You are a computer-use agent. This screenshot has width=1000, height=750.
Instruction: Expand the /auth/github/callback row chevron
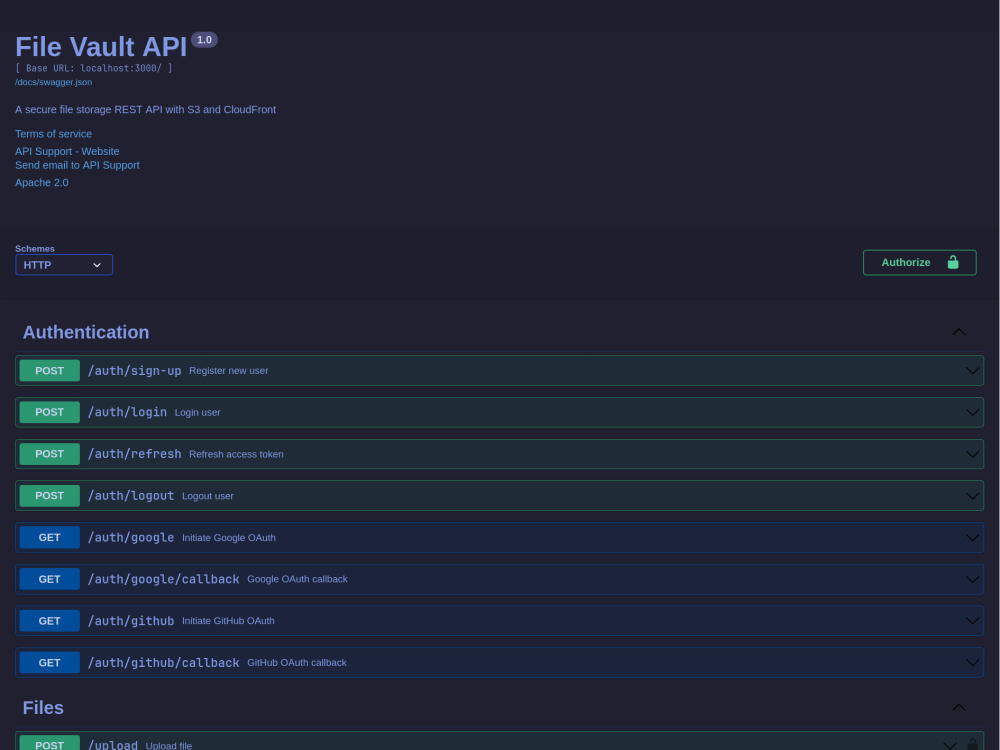(972, 663)
